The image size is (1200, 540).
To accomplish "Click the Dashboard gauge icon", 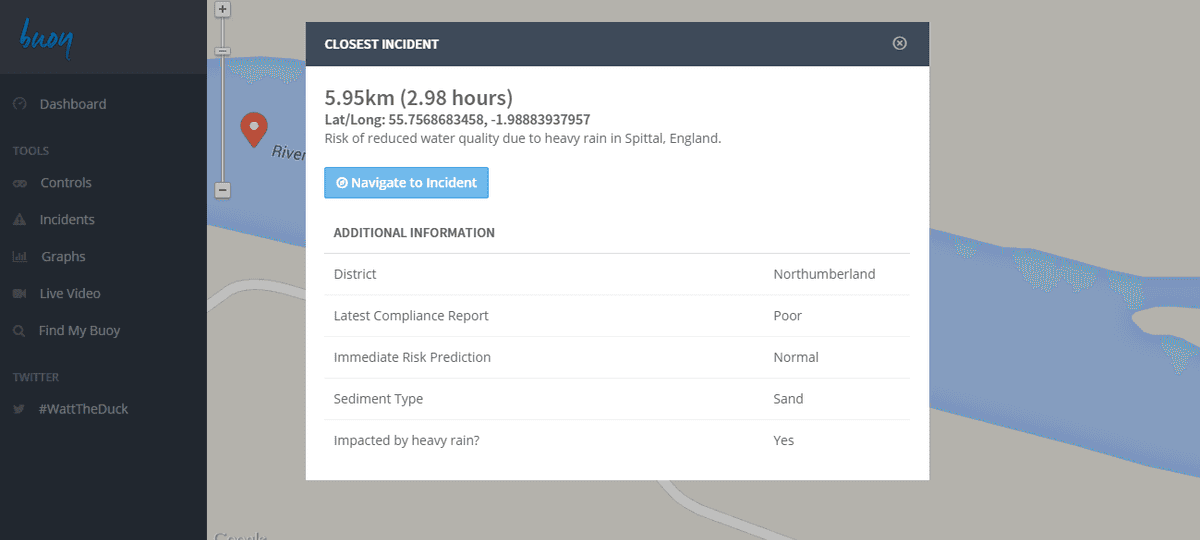I will tap(19, 104).
